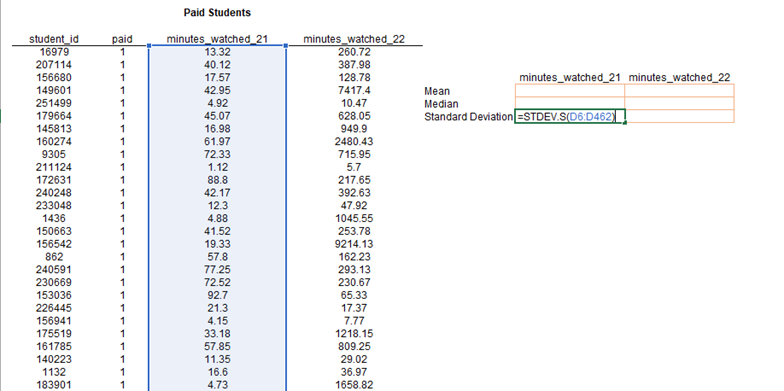
Task: Click the value 45.07 in minutes_watched_21
Action: point(217,116)
